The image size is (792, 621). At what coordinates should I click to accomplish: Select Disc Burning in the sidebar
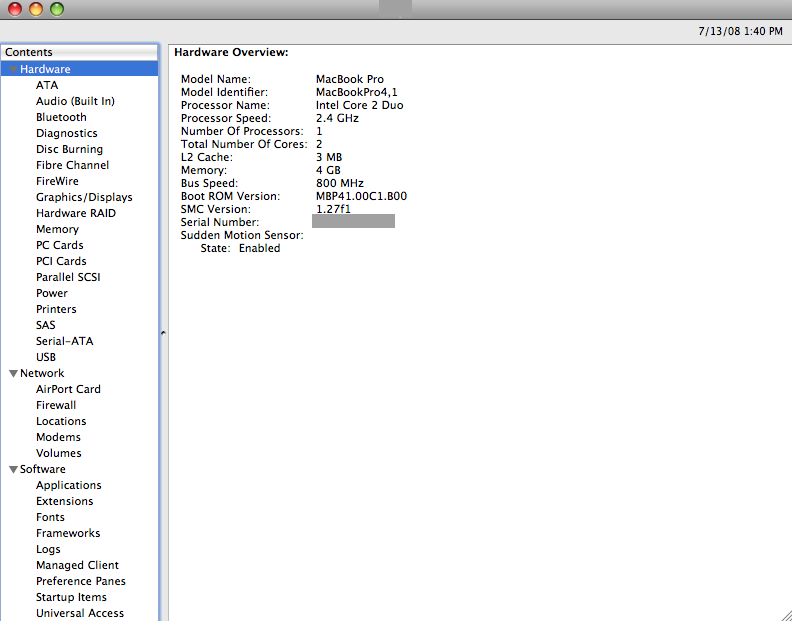(69, 149)
